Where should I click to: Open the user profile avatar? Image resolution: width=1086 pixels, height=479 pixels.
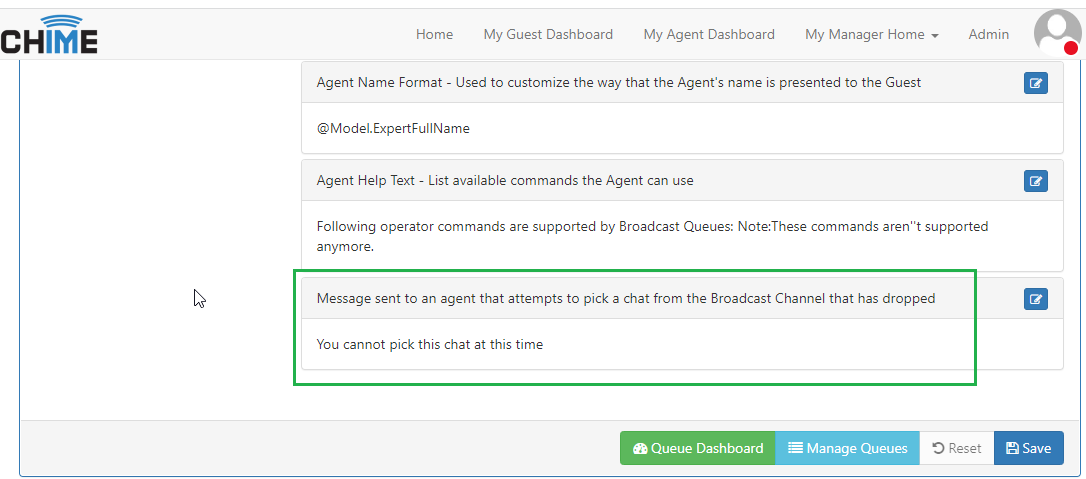tap(1057, 33)
